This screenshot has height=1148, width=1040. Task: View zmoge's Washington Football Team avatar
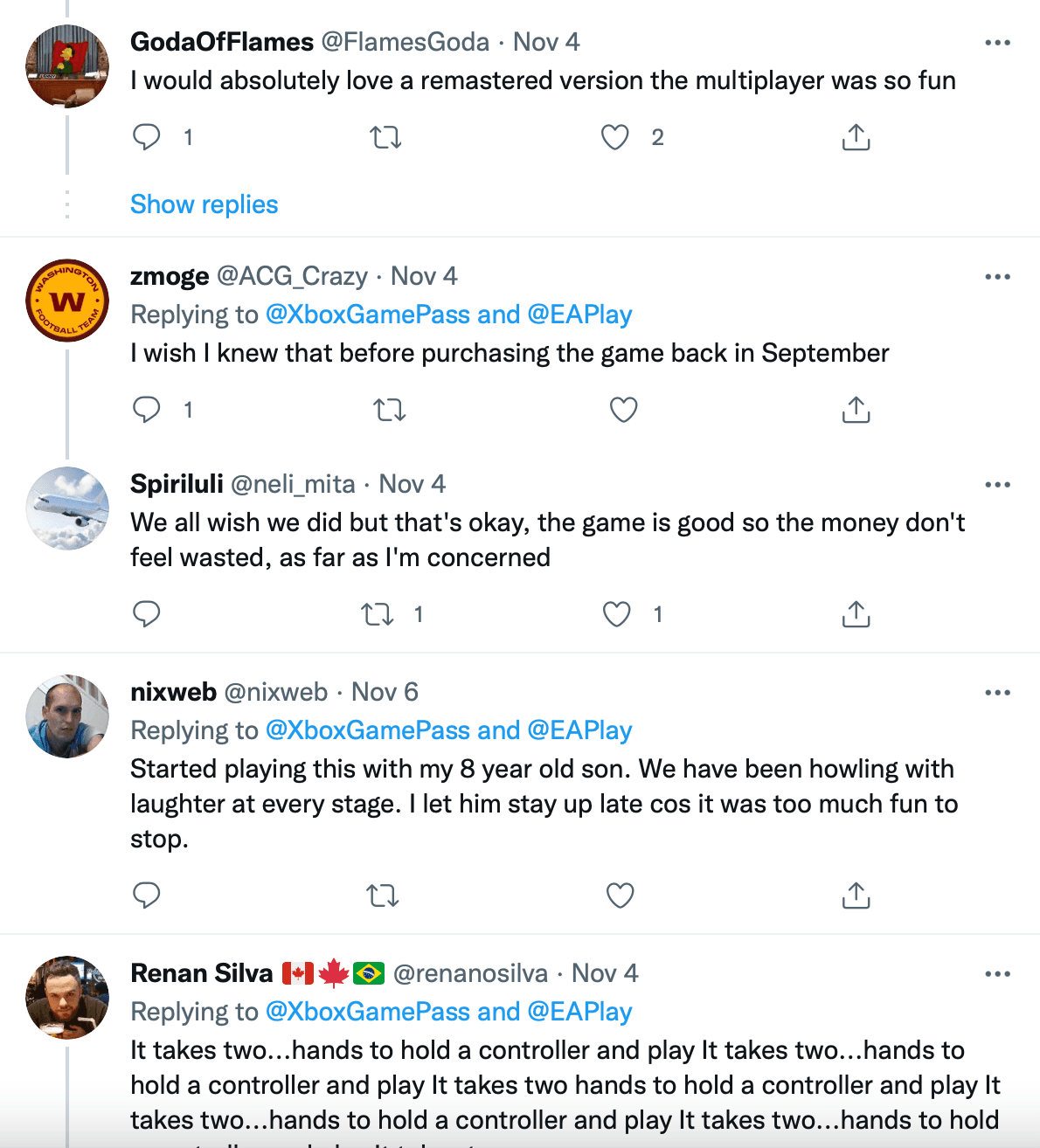tap(67, 300)
